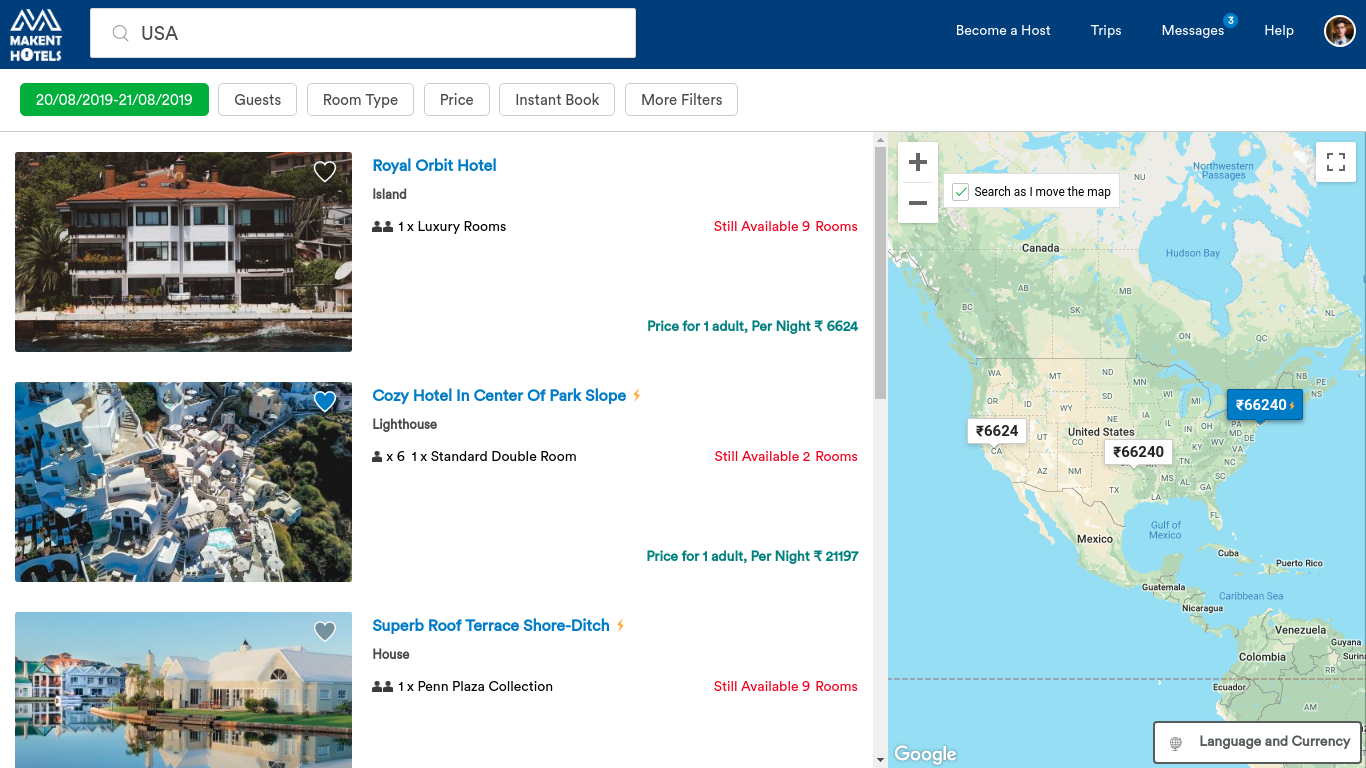Click the Superb Roof Terrace house photo

click(183, 690)
